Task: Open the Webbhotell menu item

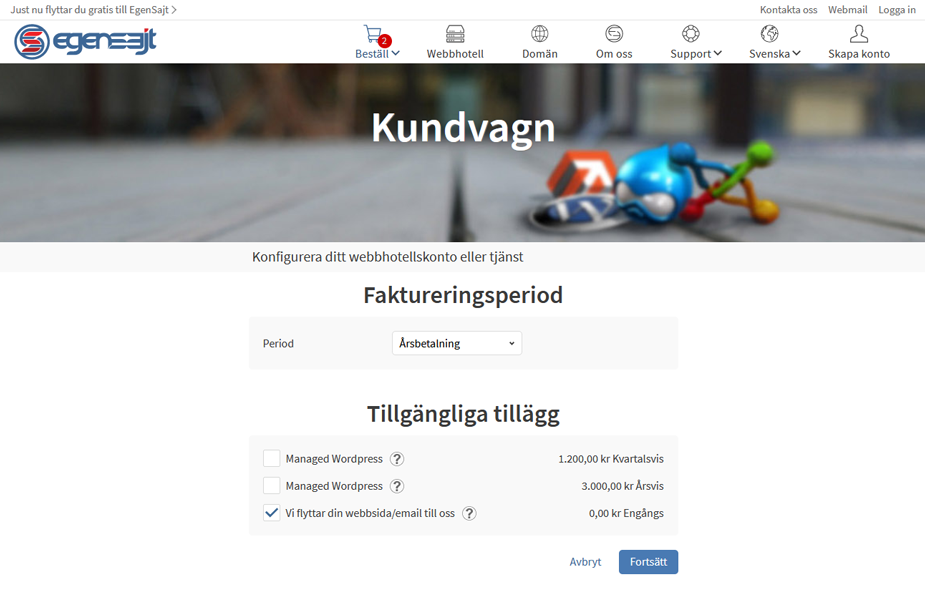Action: 455,54
